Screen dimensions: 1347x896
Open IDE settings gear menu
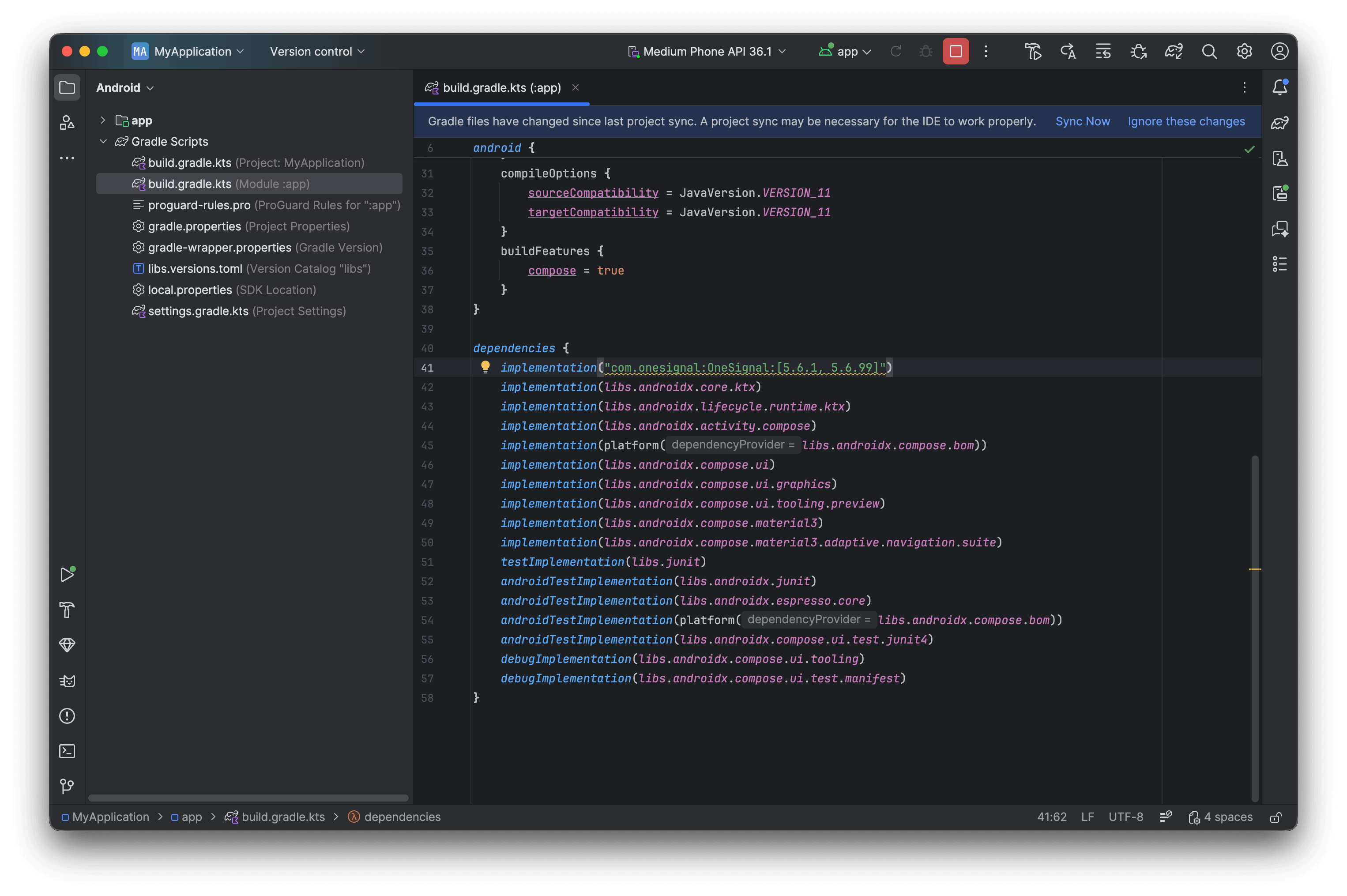point(1244,52)
